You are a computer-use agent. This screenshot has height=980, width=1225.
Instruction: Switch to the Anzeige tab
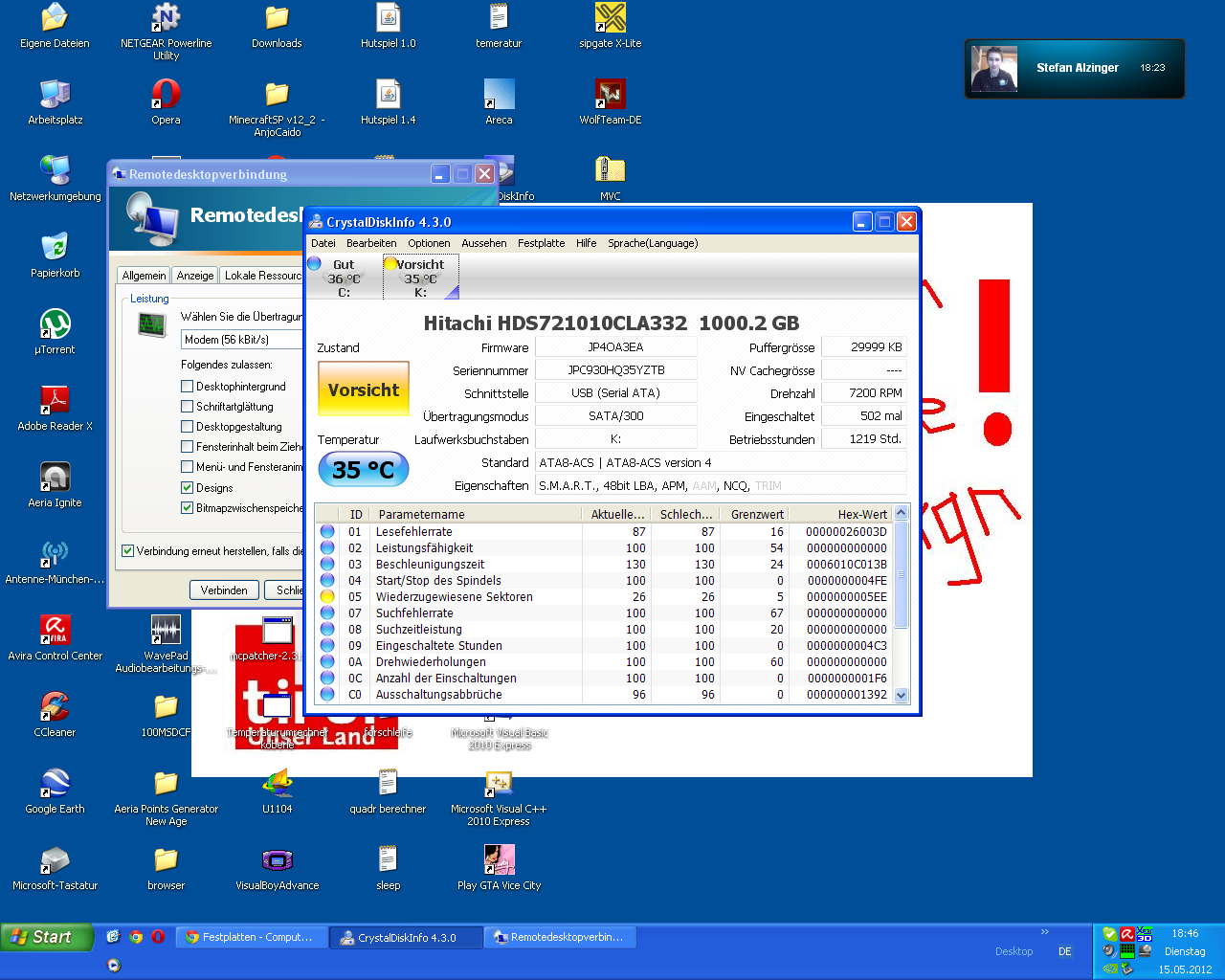coord(195,276)
